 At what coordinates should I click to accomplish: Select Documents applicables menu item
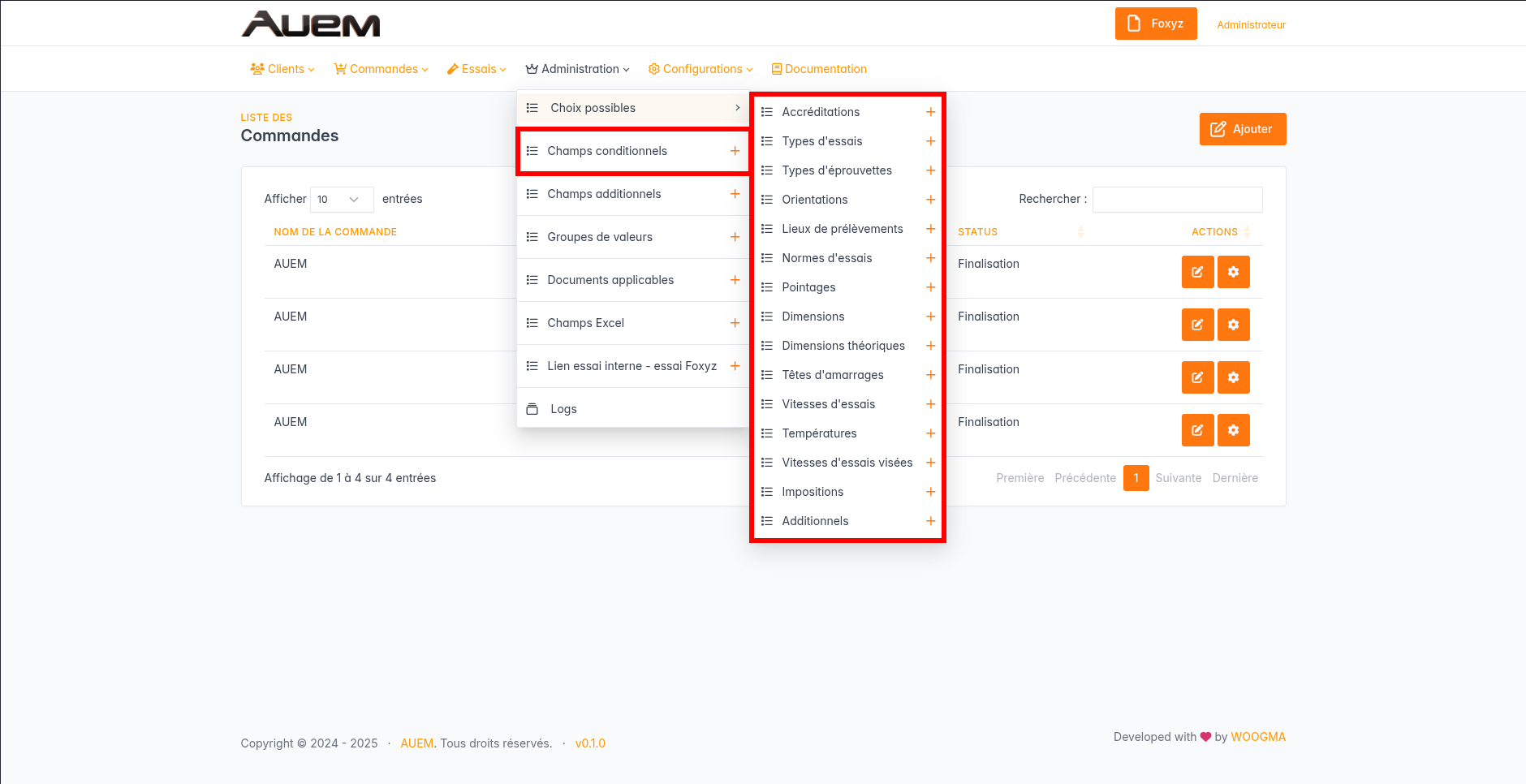610,280
